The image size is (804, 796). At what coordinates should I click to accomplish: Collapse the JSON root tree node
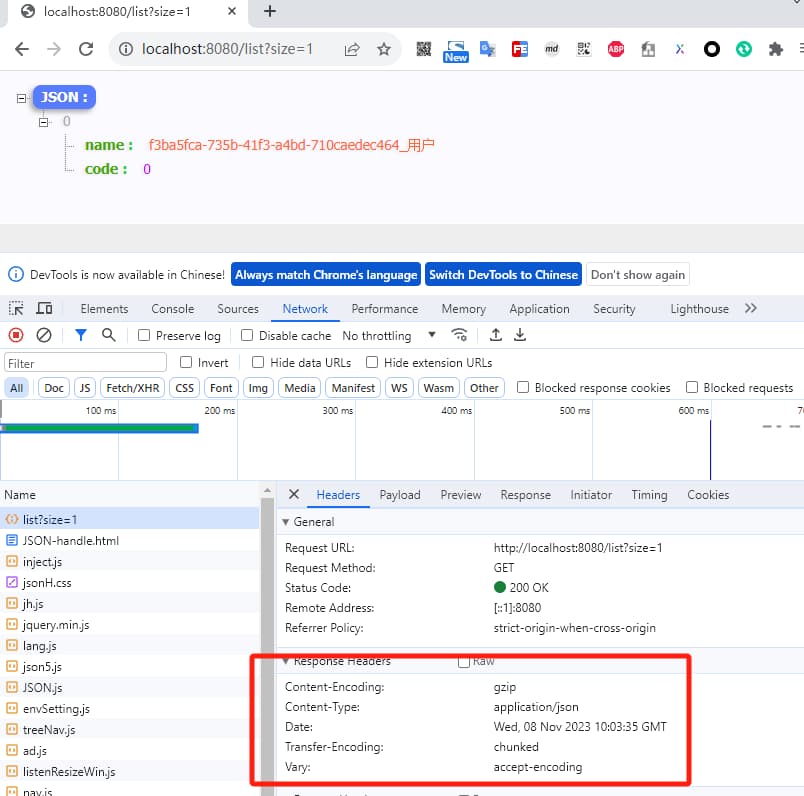click(22, 98)
